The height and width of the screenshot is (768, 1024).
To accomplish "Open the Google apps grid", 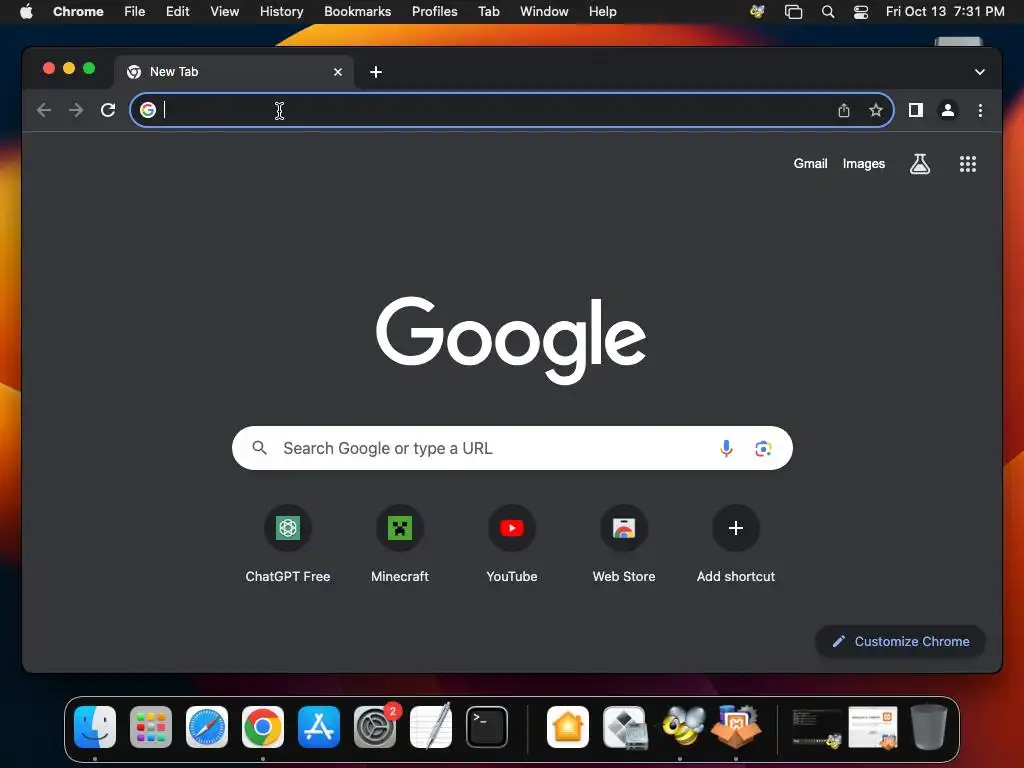I will click(x=967, y=164).
